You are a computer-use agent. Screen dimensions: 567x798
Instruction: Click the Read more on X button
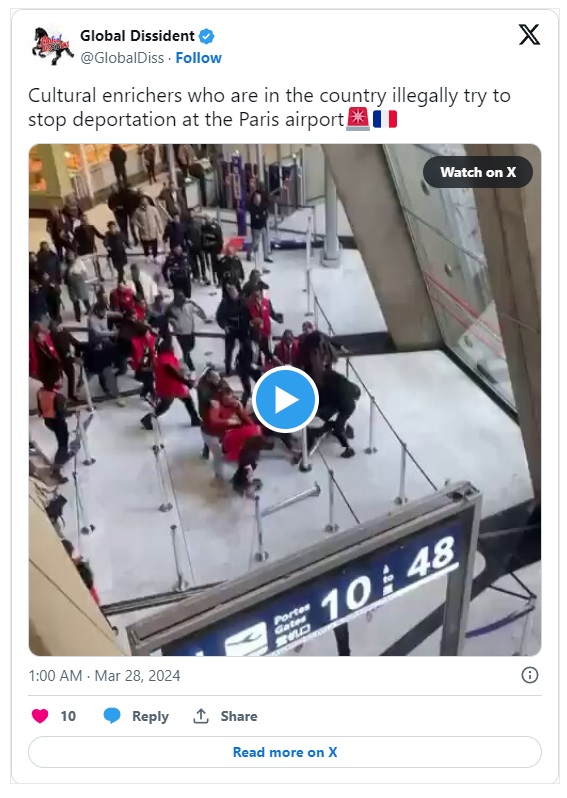(x=285, y=752)
